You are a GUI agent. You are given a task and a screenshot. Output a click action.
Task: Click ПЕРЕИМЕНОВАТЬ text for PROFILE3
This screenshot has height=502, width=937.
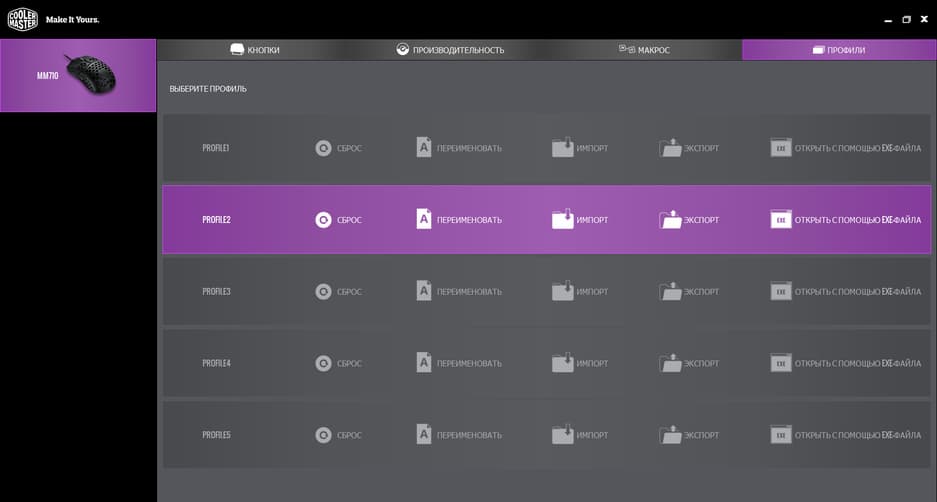pos(469,292)
